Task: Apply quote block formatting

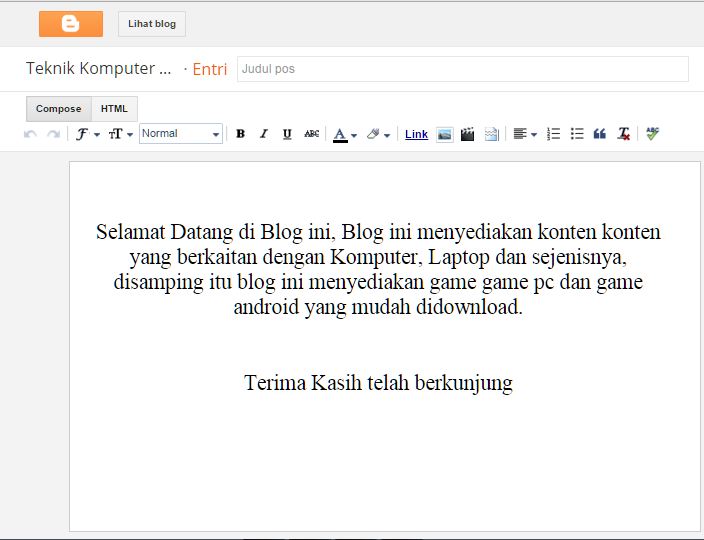Action: (600, 134)
